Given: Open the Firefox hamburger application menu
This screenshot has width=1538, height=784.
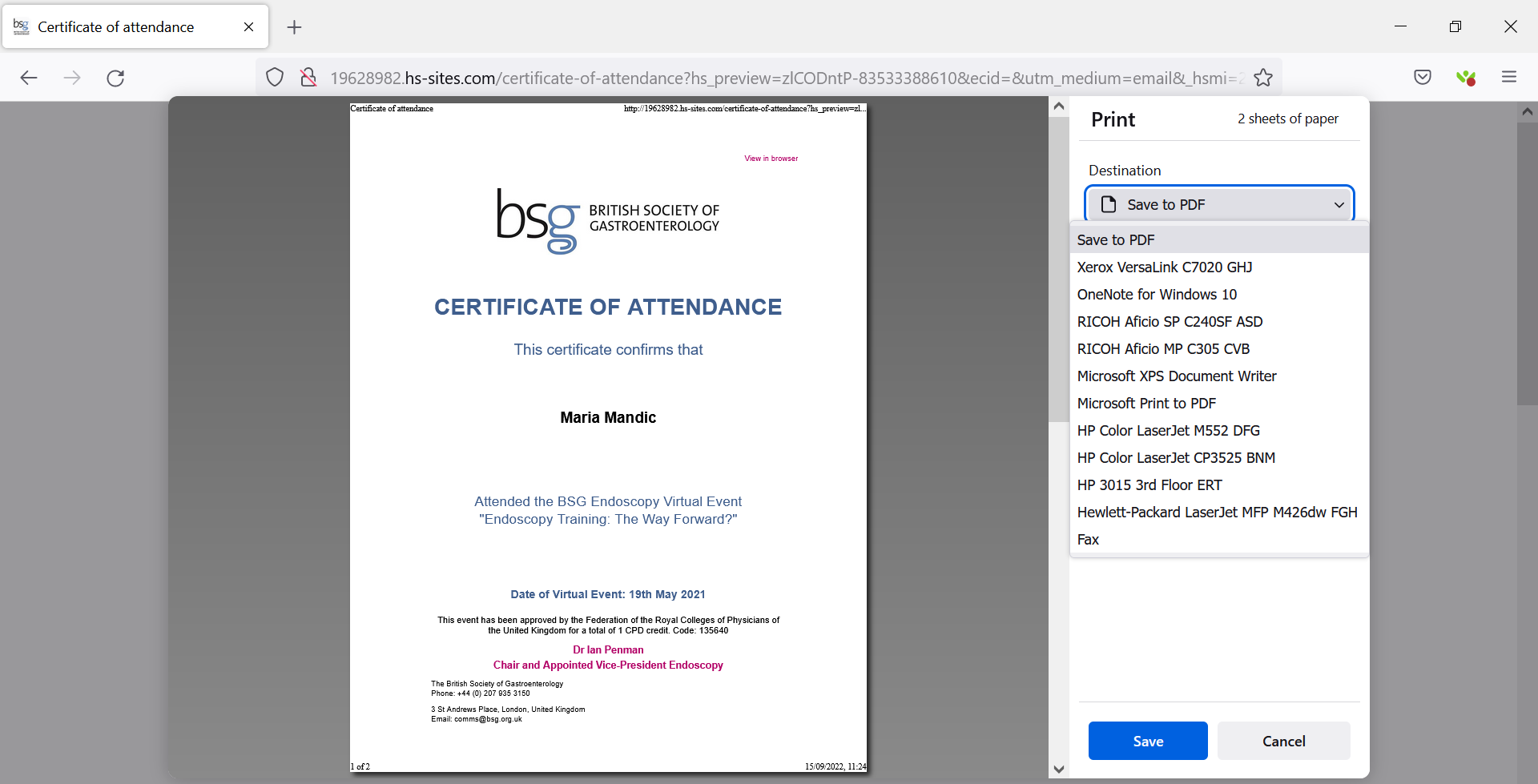Looking at the screenshot, I should (x=1509, y=78).
